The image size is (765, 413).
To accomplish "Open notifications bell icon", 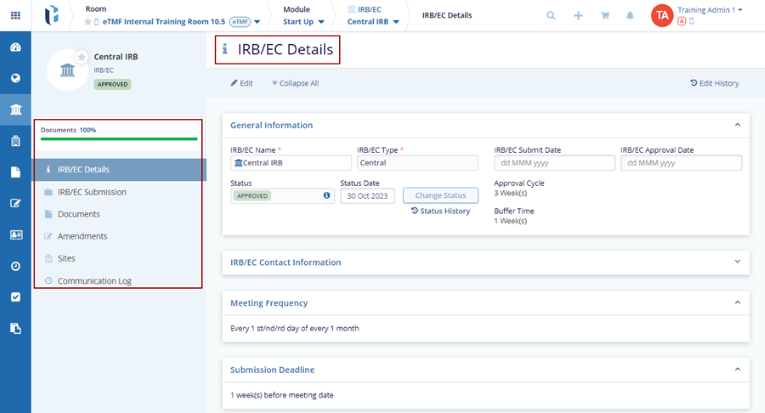I will click(630, 16).
